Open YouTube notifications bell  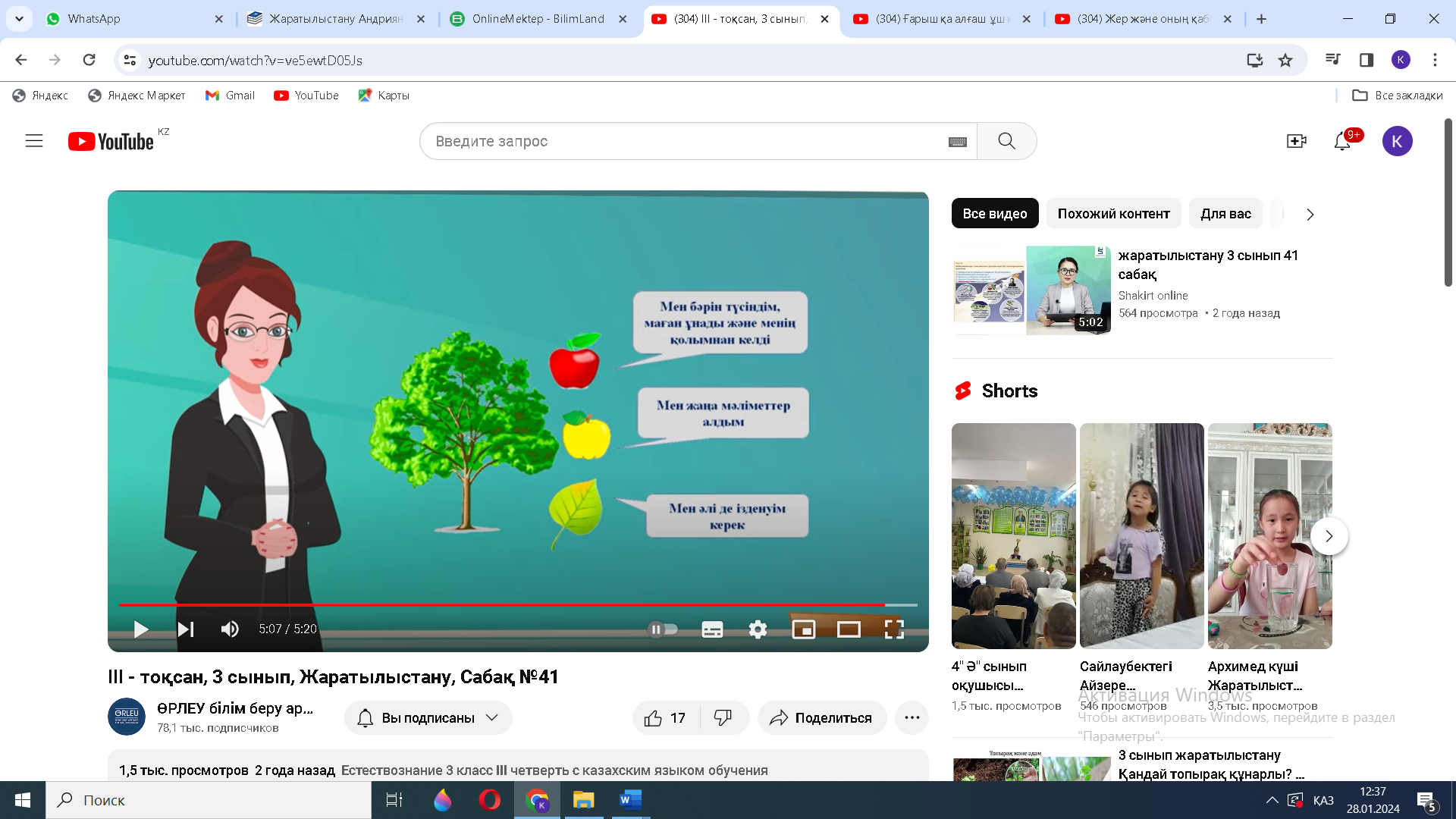1341,141
